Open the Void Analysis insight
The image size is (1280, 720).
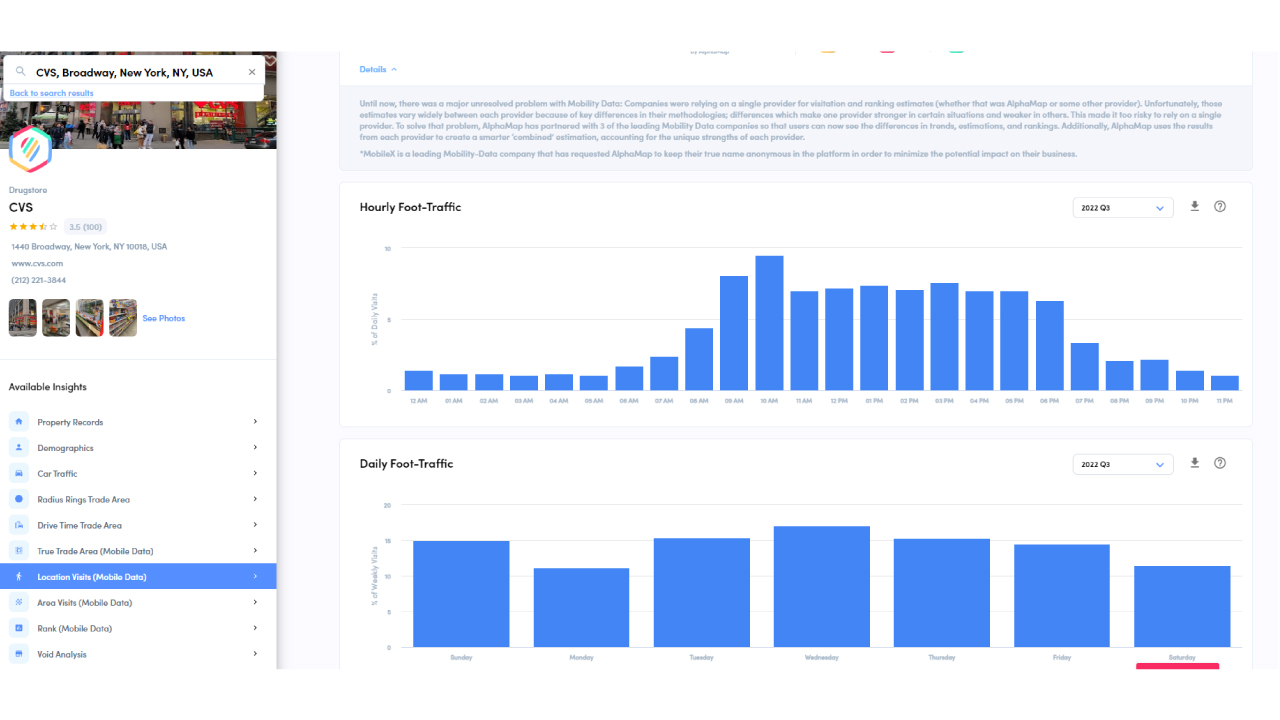(138, 654)
